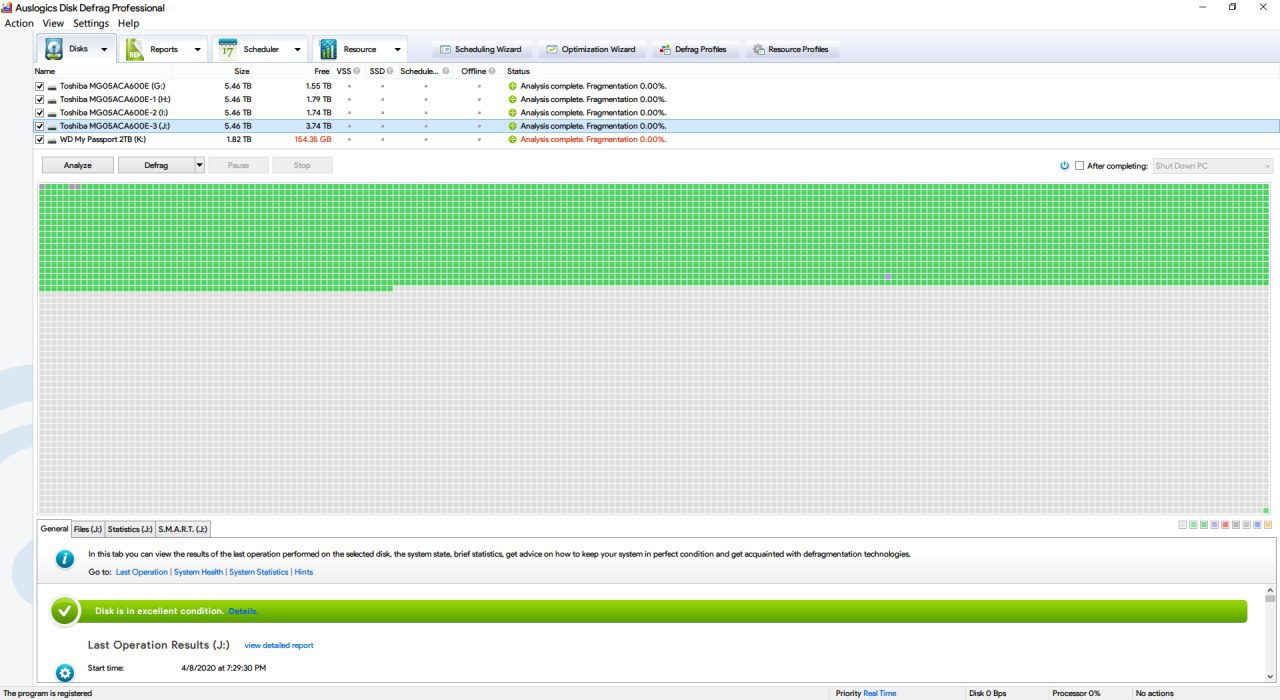Image resolution: width=1280 pixels, height=700 pixels.
Task: Click drive icon of Toshiba MG05ACA600E-1 (H:)
Action: pyautogui.click(x=52, y=99)
